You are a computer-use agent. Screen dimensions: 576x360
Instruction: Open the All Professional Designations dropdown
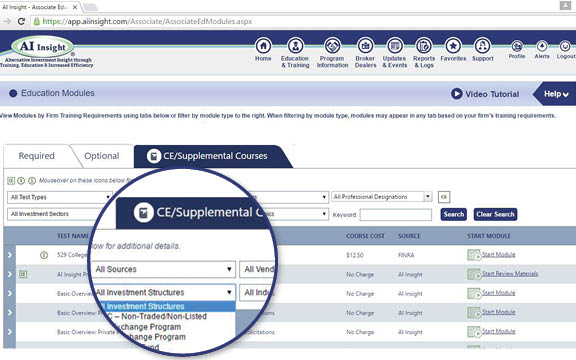pos(381,197)
